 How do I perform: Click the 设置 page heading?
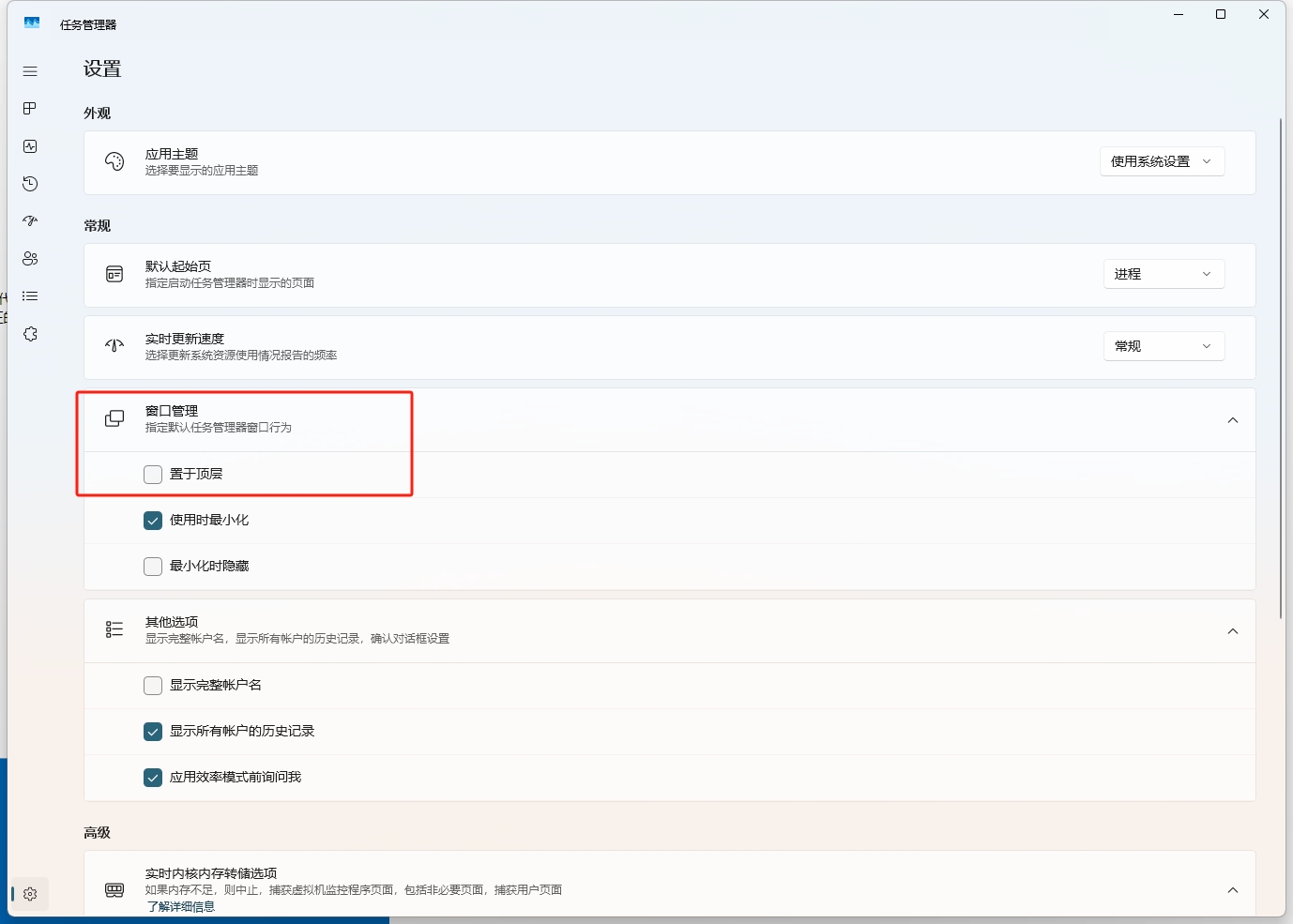click(102, 68)
